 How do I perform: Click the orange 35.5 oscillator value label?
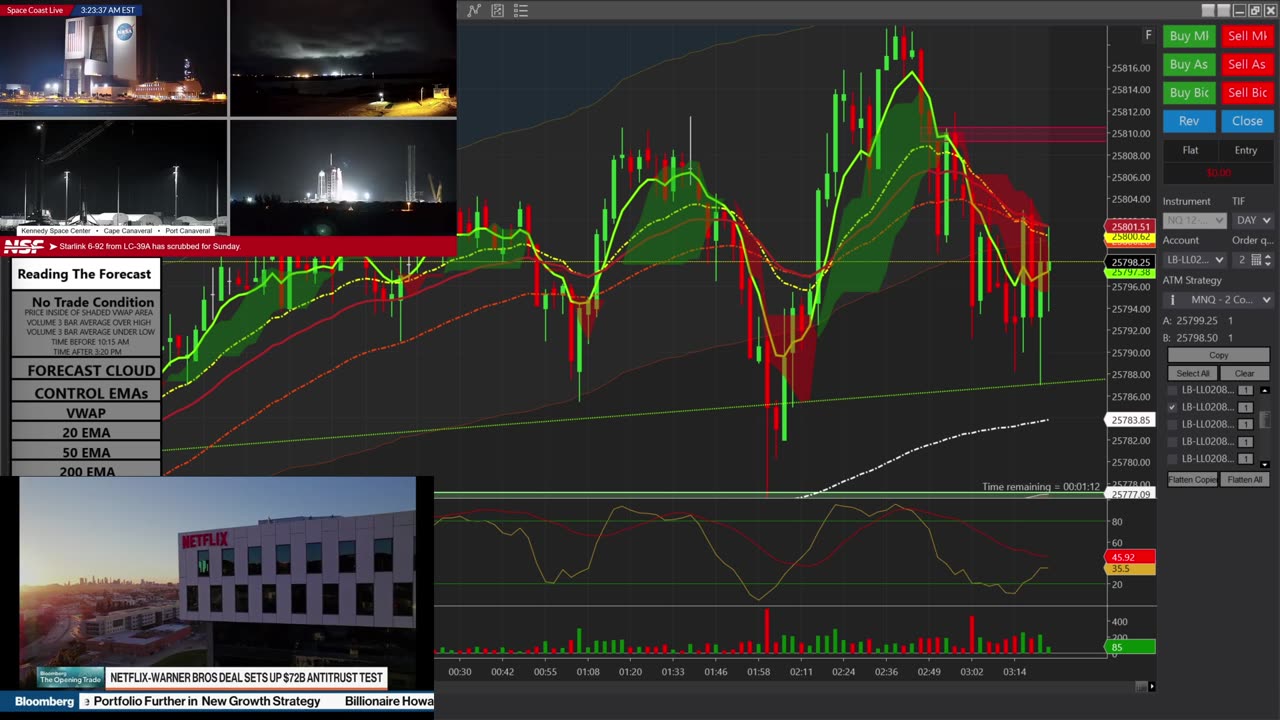pos(1130,569)
